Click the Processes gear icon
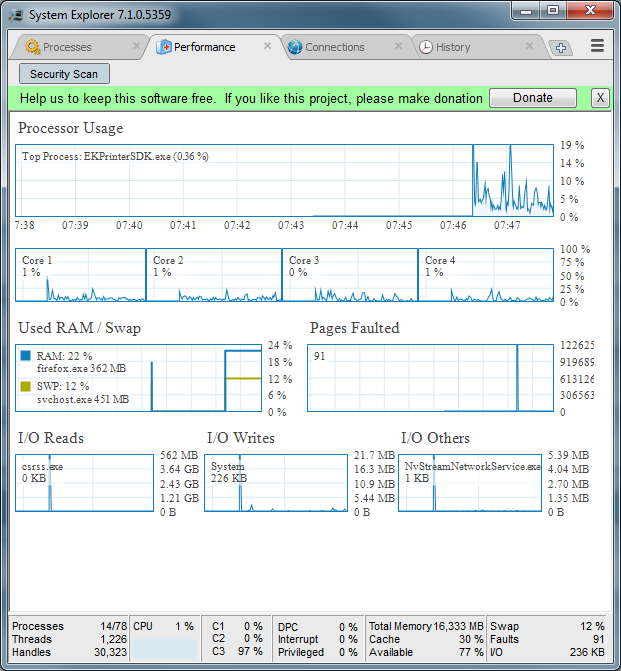 point(33,47)
